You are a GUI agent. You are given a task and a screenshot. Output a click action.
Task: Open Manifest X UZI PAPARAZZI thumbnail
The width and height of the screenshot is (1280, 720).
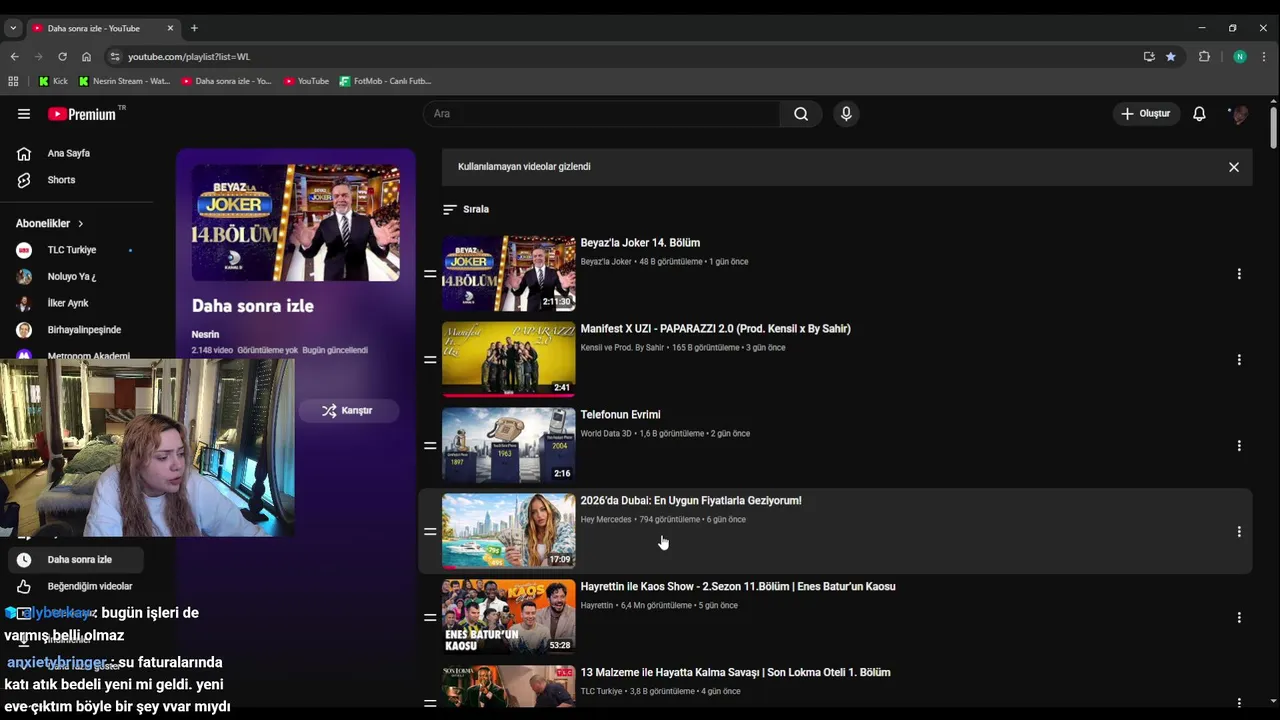pyautogui.click(x=508, y=360)
